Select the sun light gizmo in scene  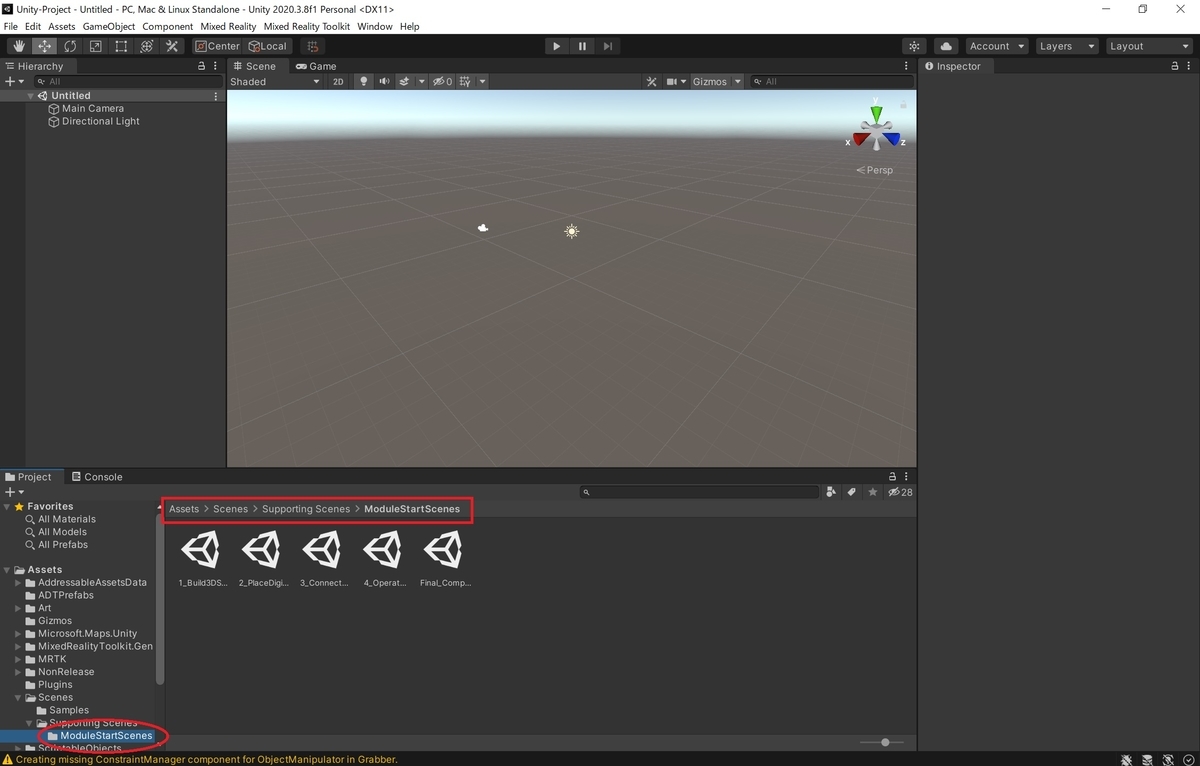pos(571,231)
